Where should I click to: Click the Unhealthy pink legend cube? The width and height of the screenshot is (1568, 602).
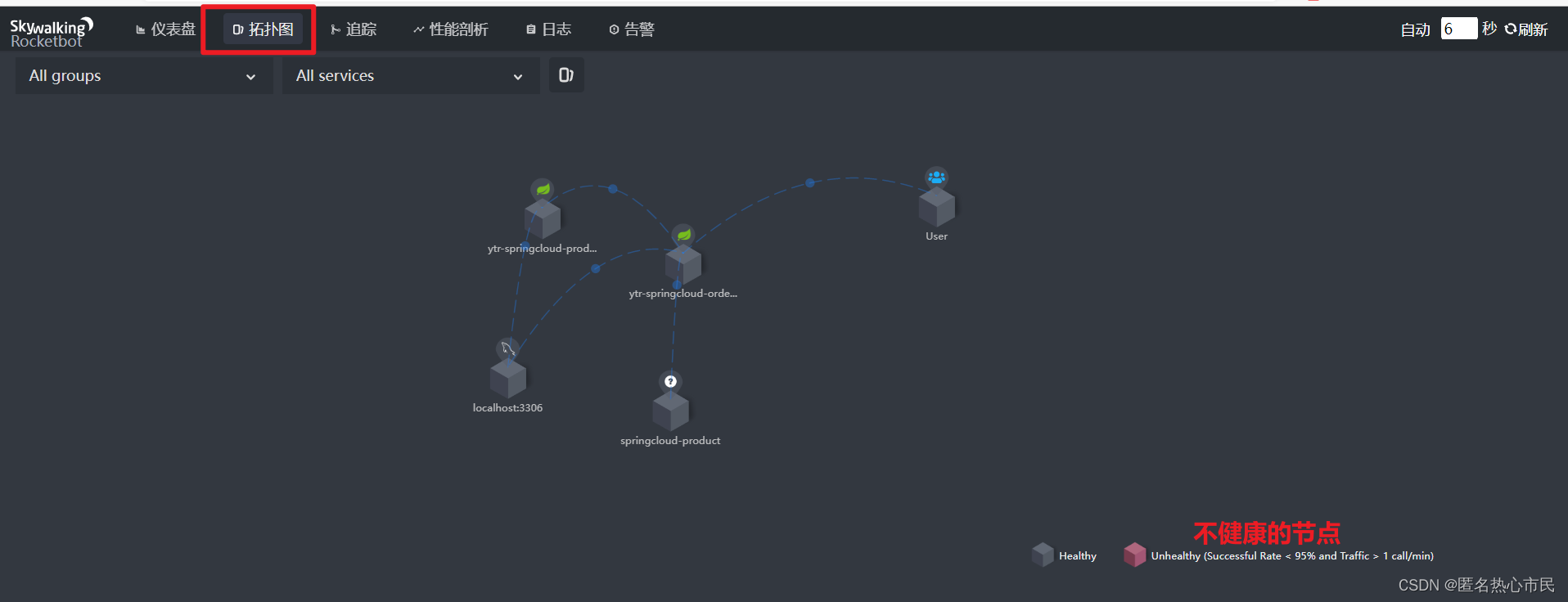coord(1135,555)
